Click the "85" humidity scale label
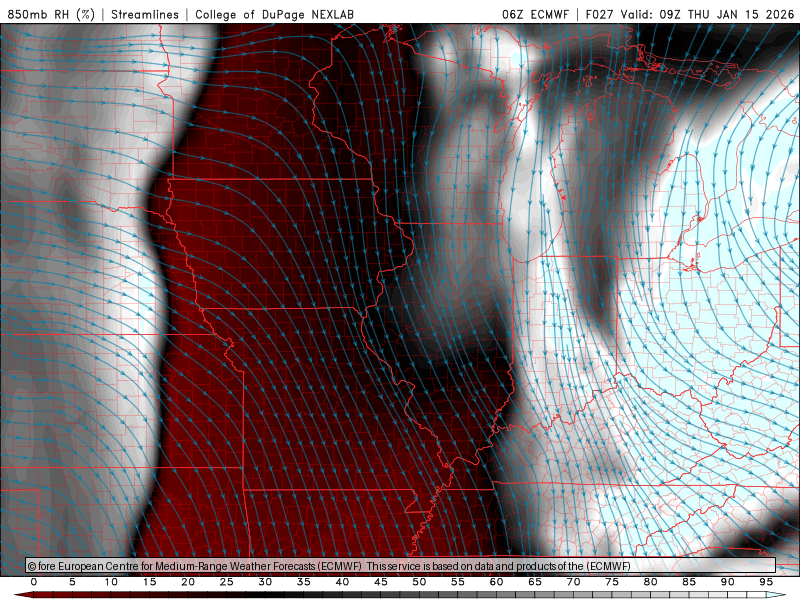This screenshot has width=800, height=600. coord(689,582)
